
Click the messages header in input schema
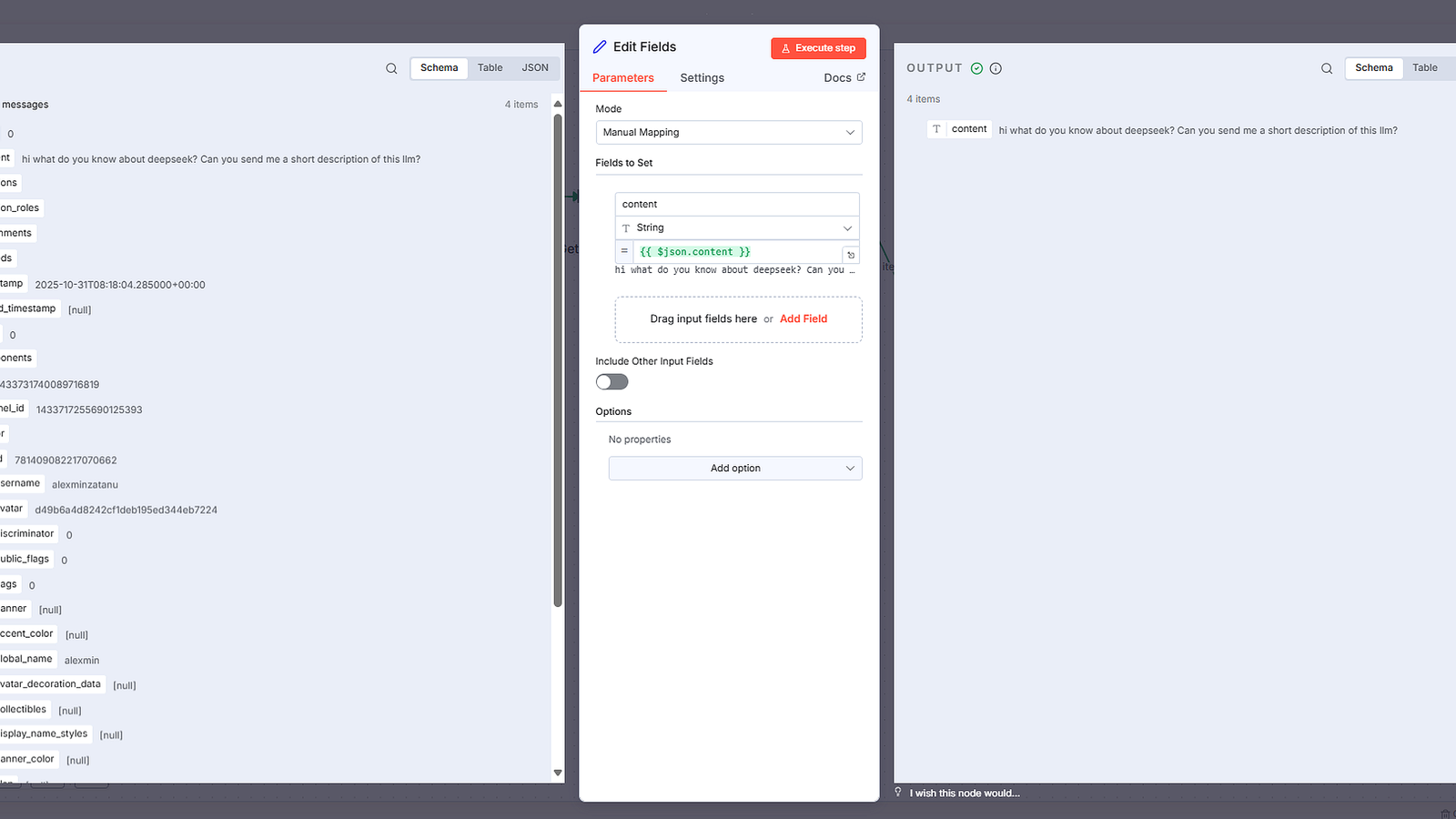click(x=25, y=105)
